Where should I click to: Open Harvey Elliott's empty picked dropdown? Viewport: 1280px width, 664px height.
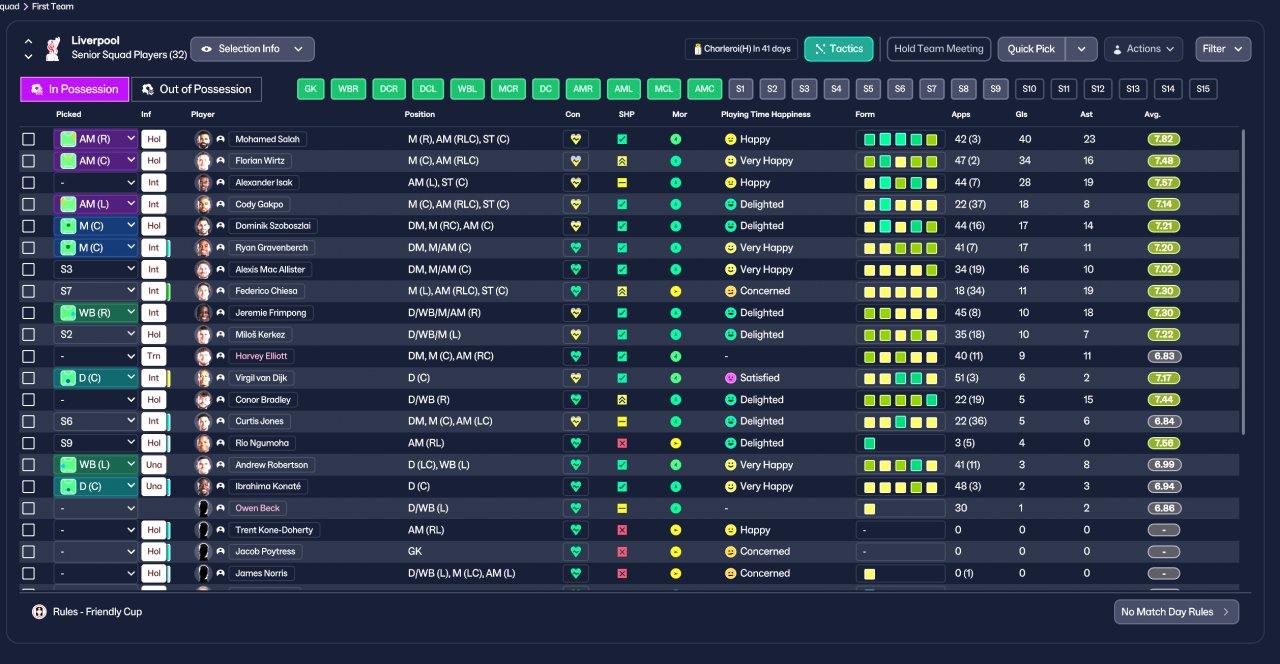pos(96,356)
